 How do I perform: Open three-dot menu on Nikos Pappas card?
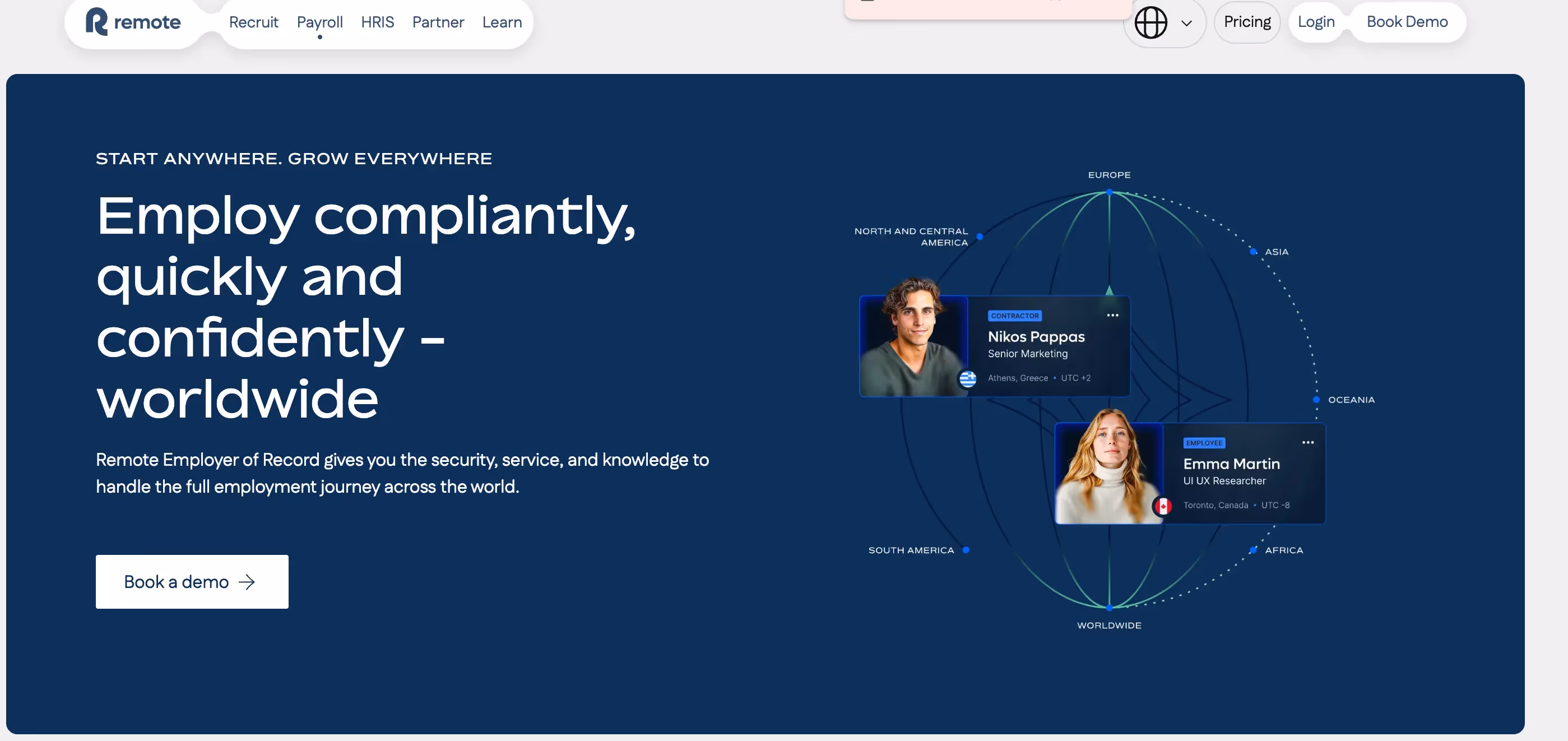[x=1112, y=316]
